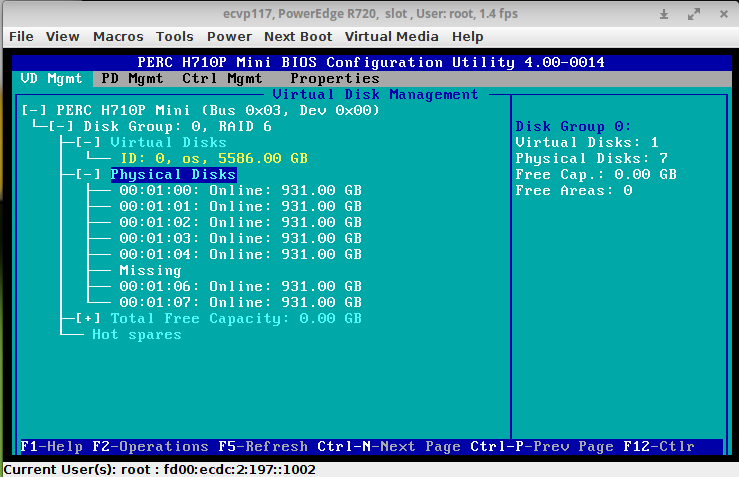Screen dimensions: 739x477
Task: Select virtual disk ID 0 os
Action: pos(213,158)
